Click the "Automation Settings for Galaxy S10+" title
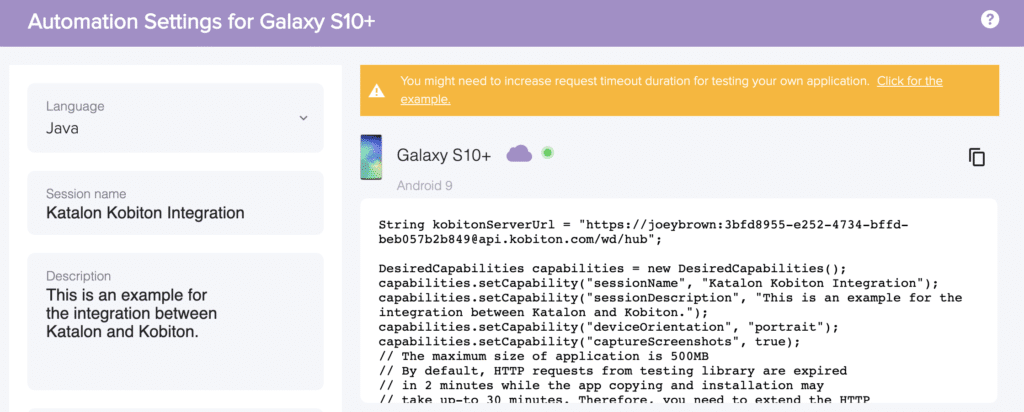 click(x=203, y=21)
